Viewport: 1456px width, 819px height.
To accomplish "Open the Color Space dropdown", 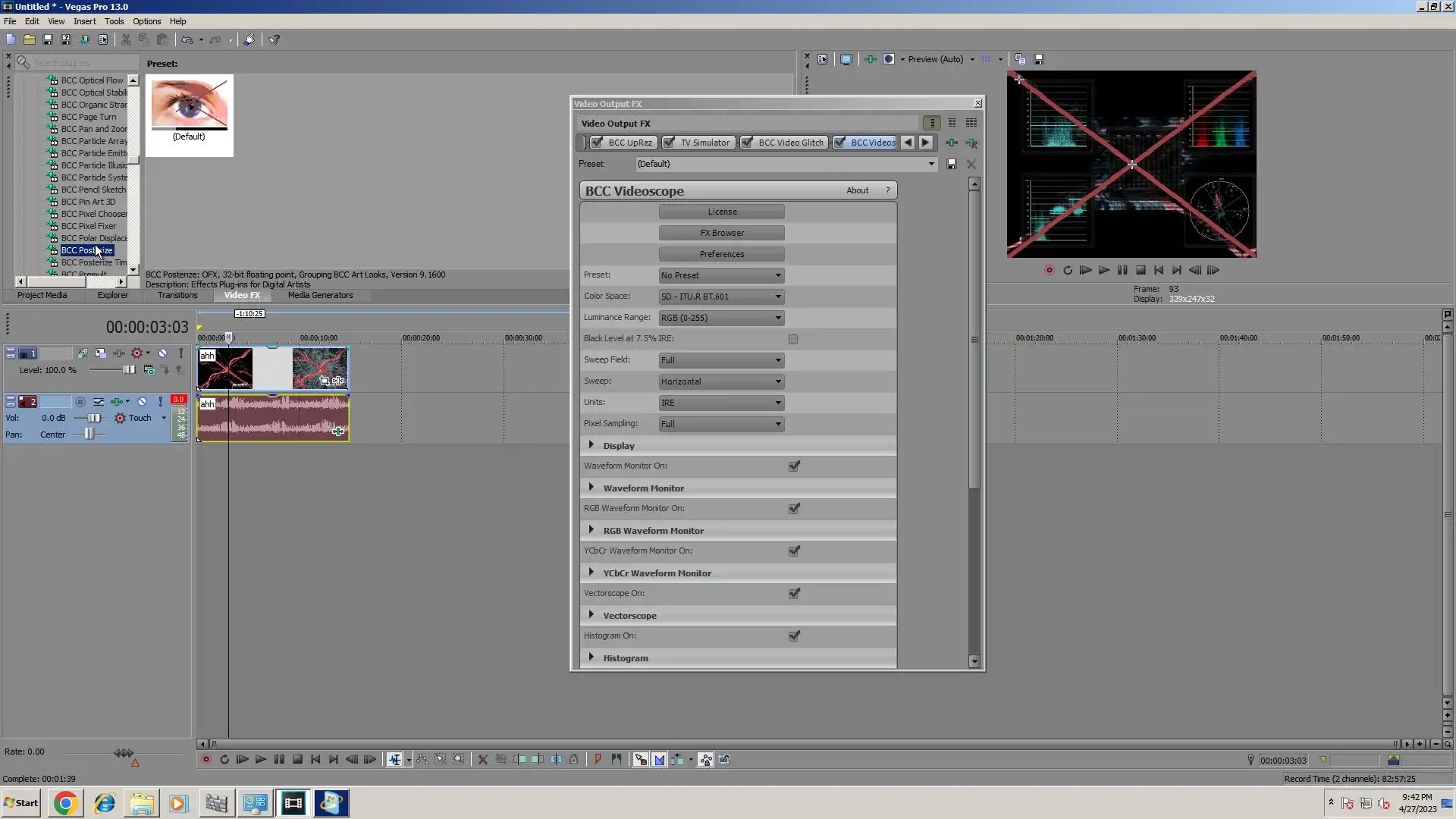I will pyautogui.click(x=721, y=297).
